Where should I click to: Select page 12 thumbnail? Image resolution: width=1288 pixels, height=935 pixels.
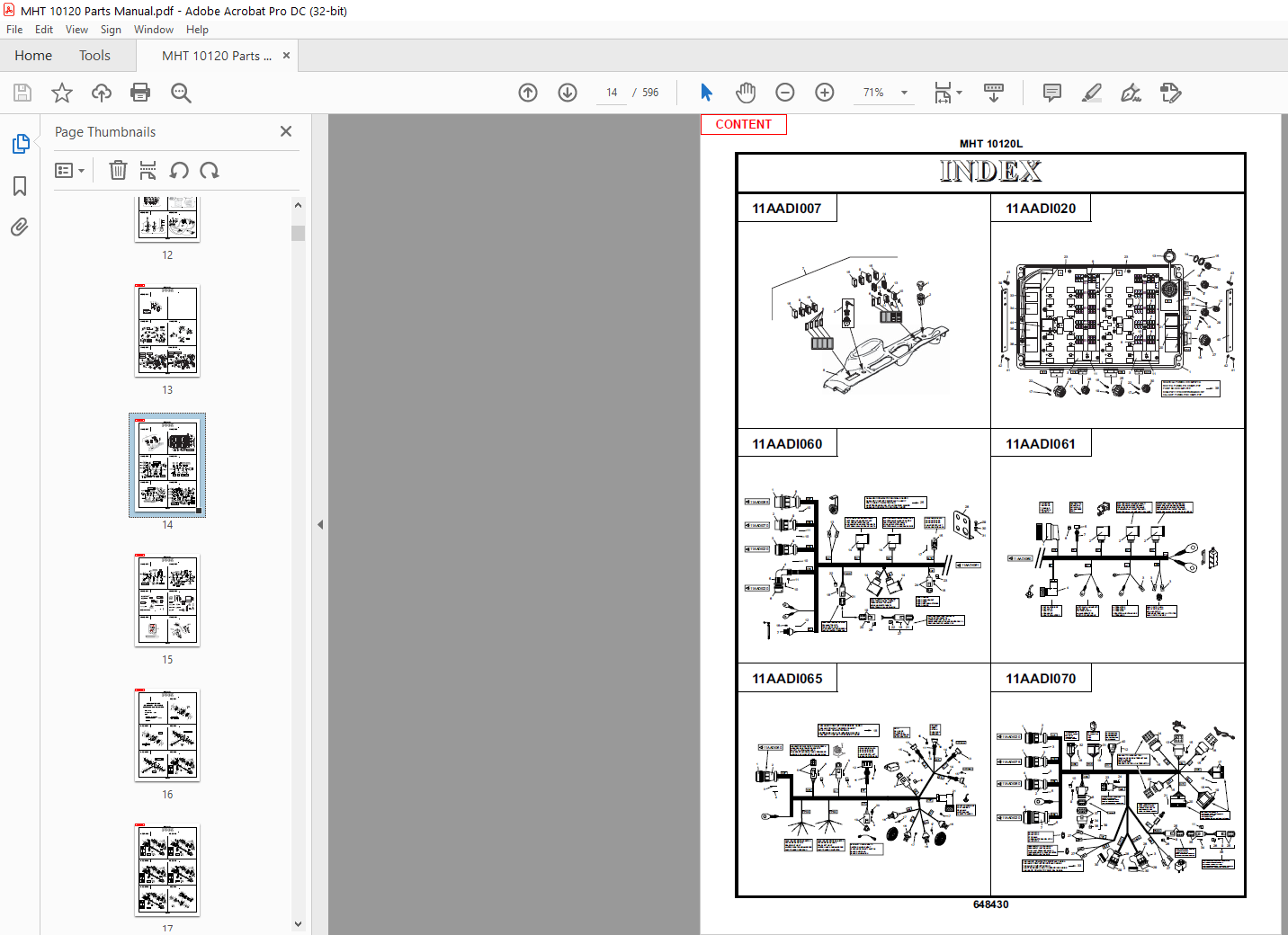(167, 218)
